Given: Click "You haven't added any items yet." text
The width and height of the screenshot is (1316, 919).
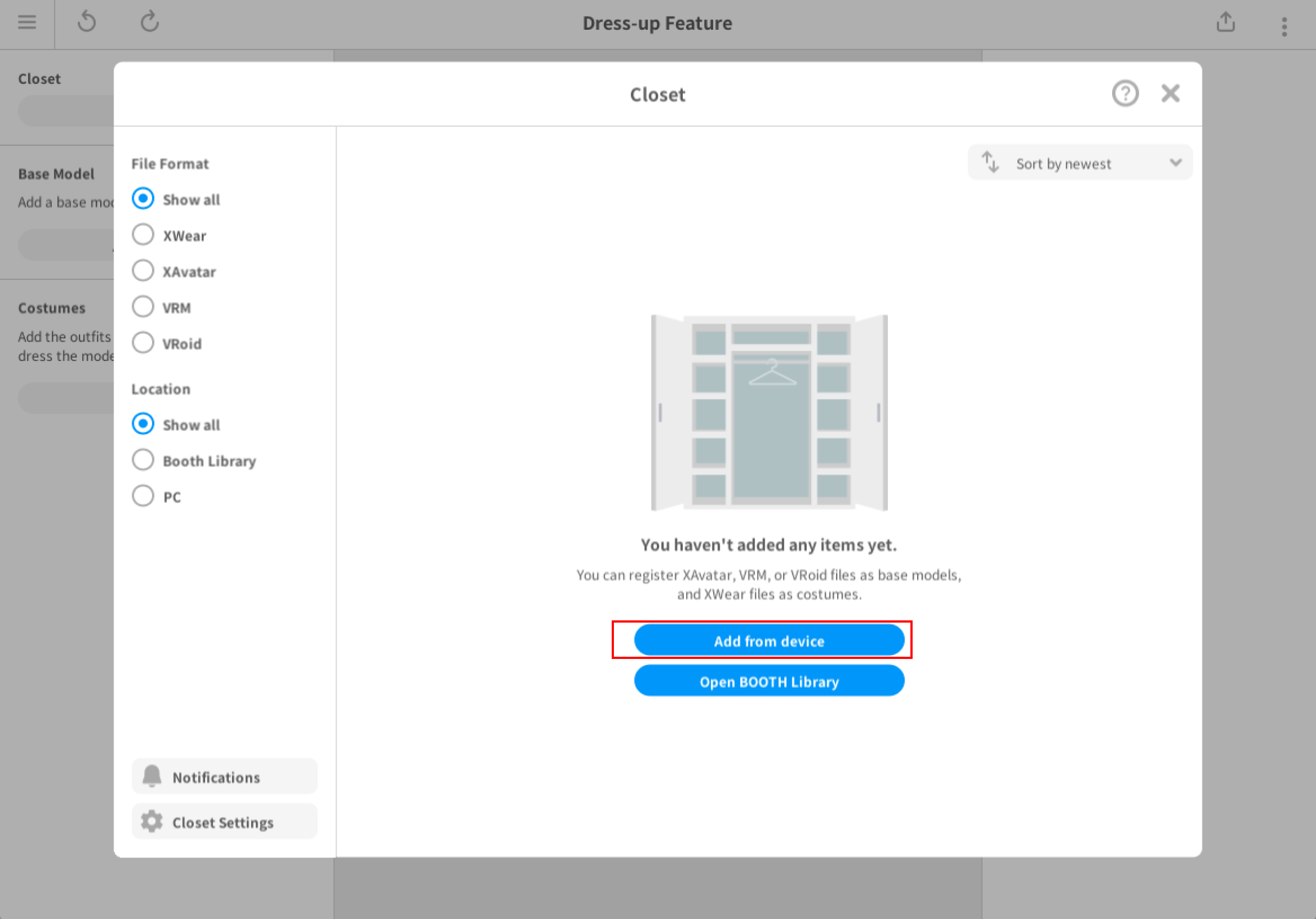Looking at the screenshot, I should pos(769,545).
